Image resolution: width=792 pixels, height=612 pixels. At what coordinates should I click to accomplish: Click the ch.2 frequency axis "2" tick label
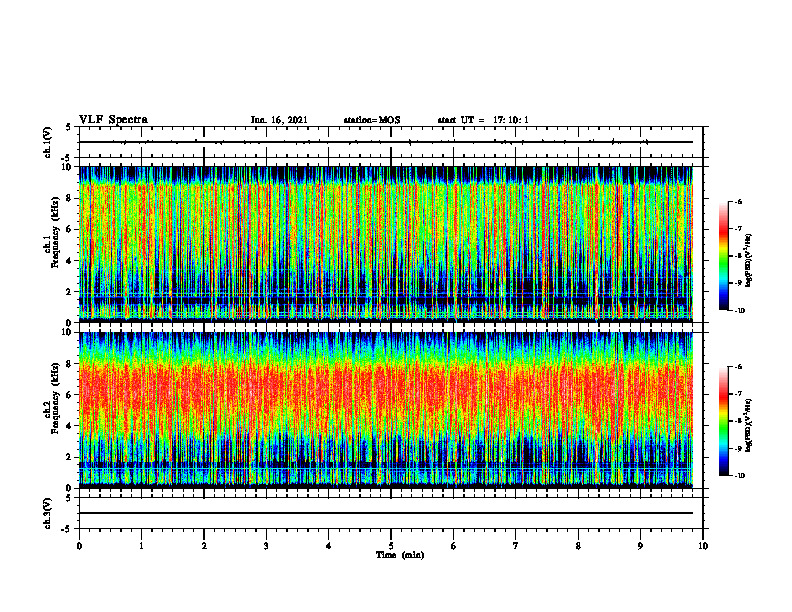click(x=70, y=457)
